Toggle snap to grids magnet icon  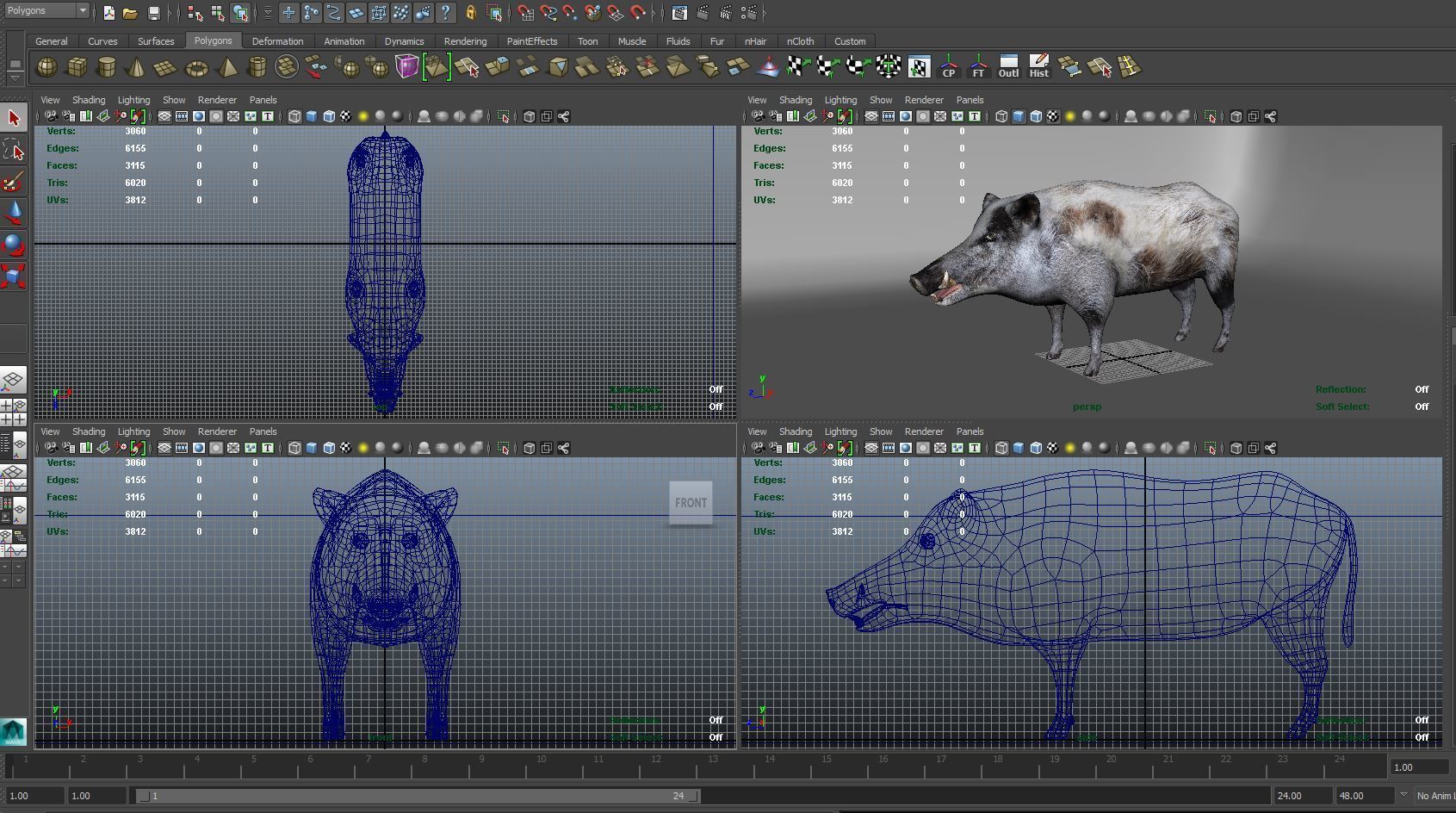click(525, 13)
